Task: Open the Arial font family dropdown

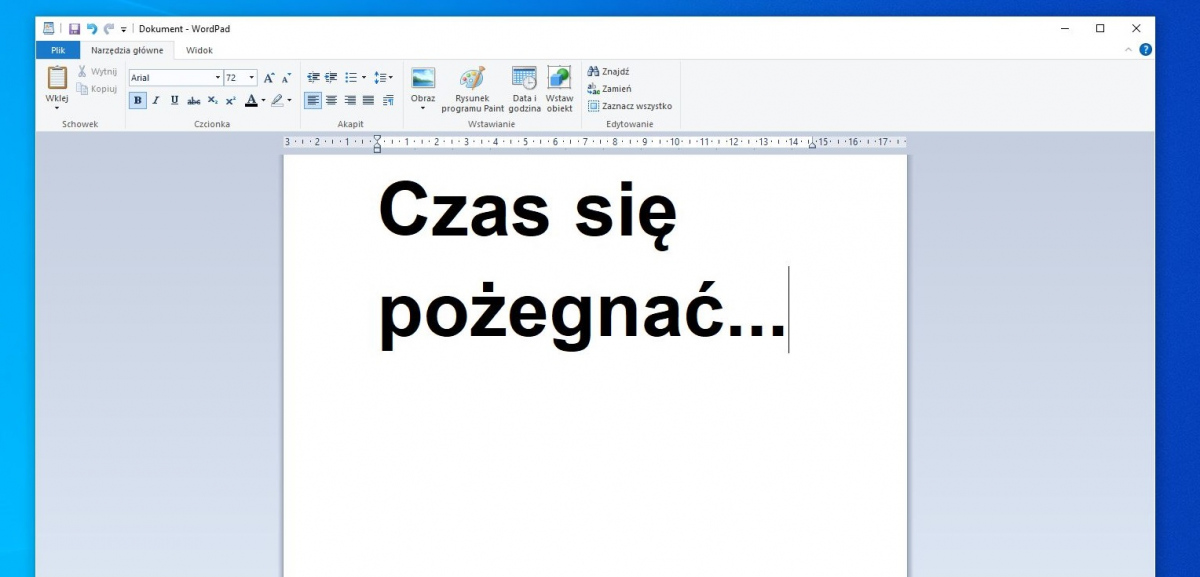Action: (x=218, y=78)
